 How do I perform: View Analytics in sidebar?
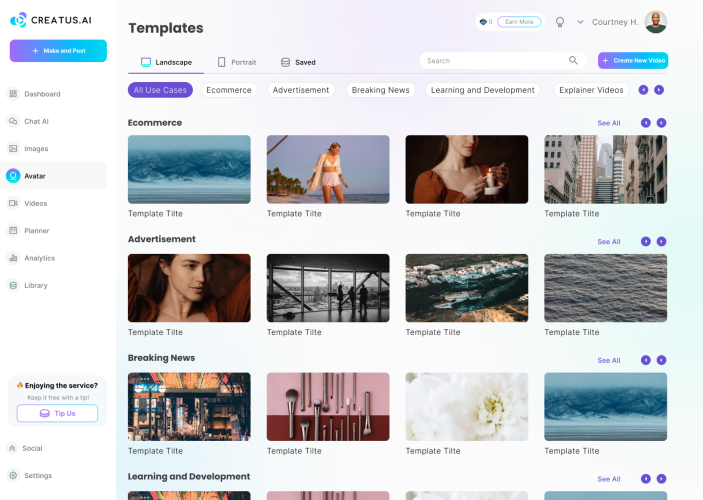tap(31, 258)
